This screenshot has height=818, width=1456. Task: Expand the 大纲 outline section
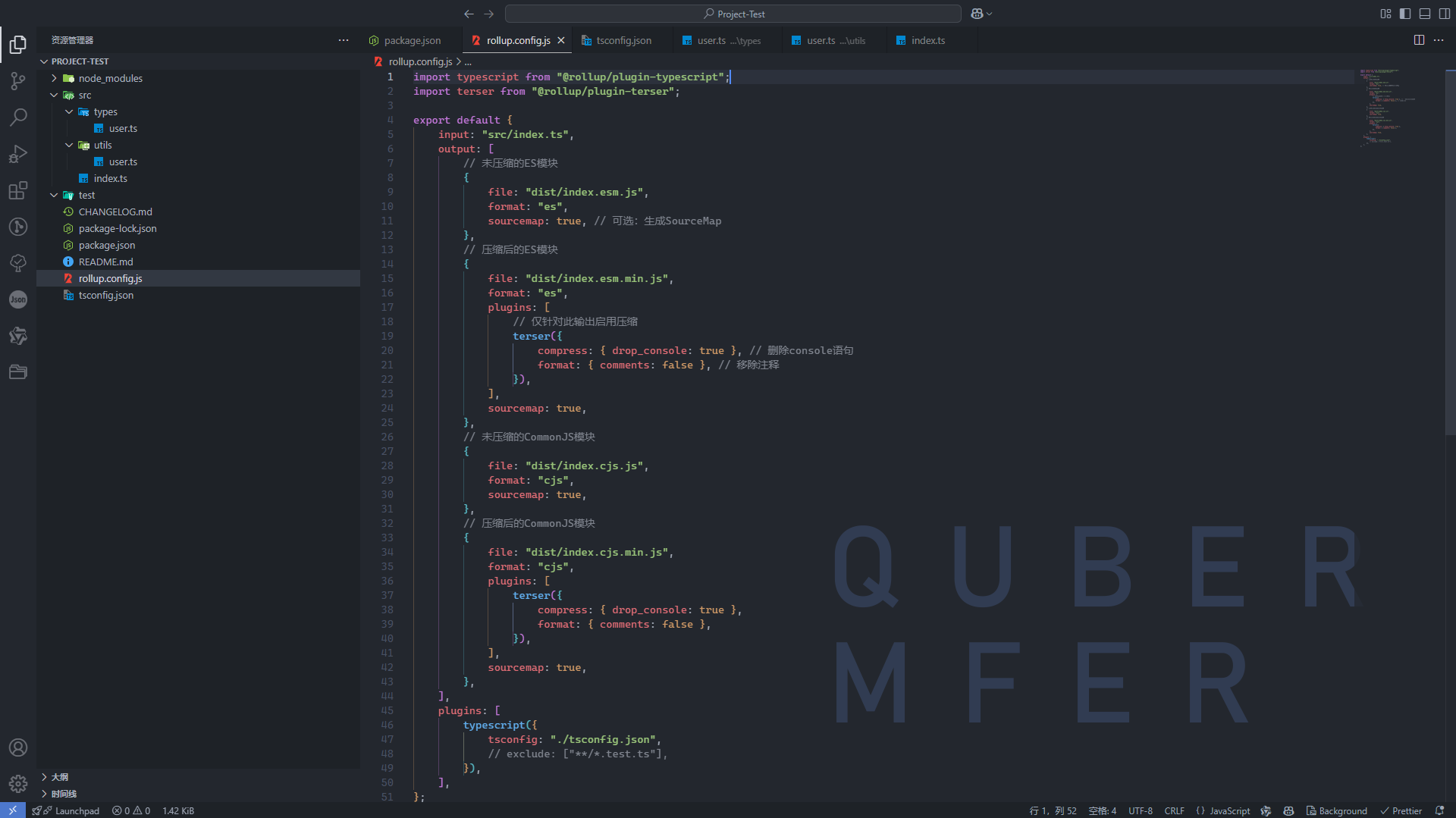[59, 777]
